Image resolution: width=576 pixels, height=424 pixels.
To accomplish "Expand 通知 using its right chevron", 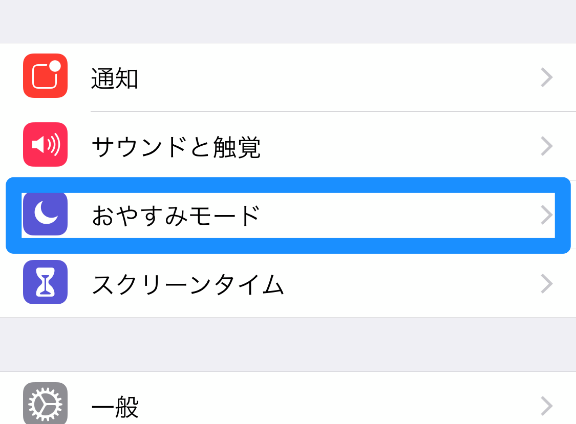I will pyautogui.click(x=547, y=78).
